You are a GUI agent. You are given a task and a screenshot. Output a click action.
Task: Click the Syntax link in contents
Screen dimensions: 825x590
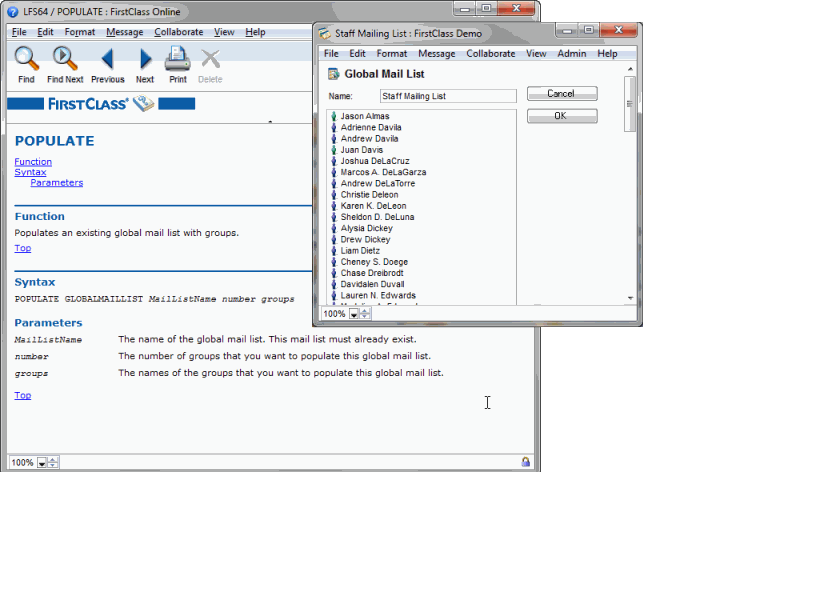click(x=30, y=172)
